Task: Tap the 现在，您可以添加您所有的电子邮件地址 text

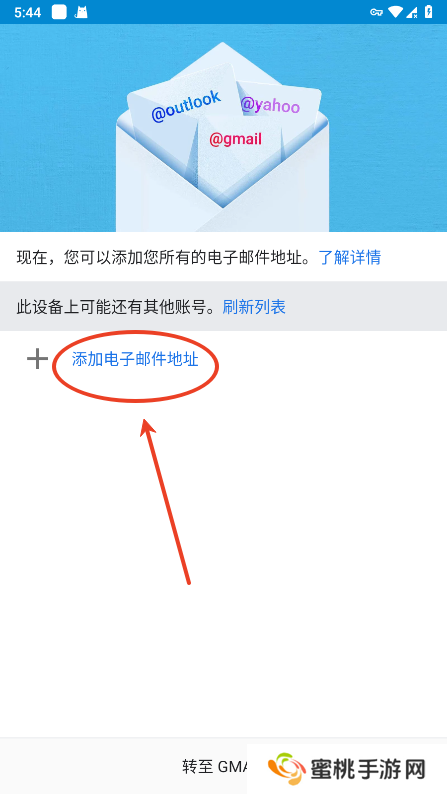Action: (x=167, y=257)
